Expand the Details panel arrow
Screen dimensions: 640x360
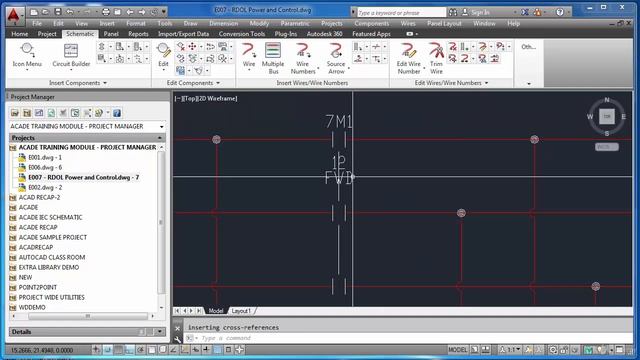[x=160, y=332]
